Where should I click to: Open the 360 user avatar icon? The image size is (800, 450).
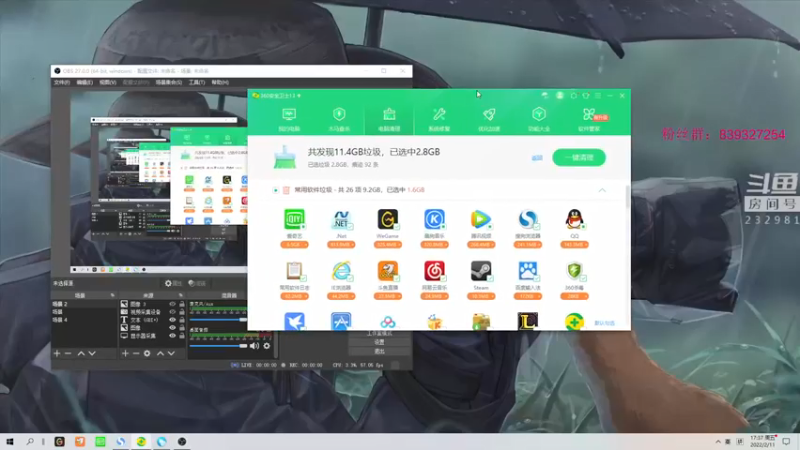pyautogui.click(x=560, y=95)
